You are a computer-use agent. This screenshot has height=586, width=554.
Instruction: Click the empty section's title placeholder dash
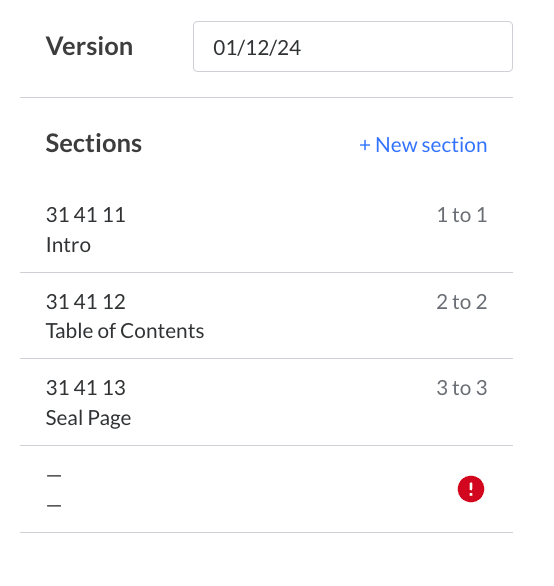click(x=54, y=506)
